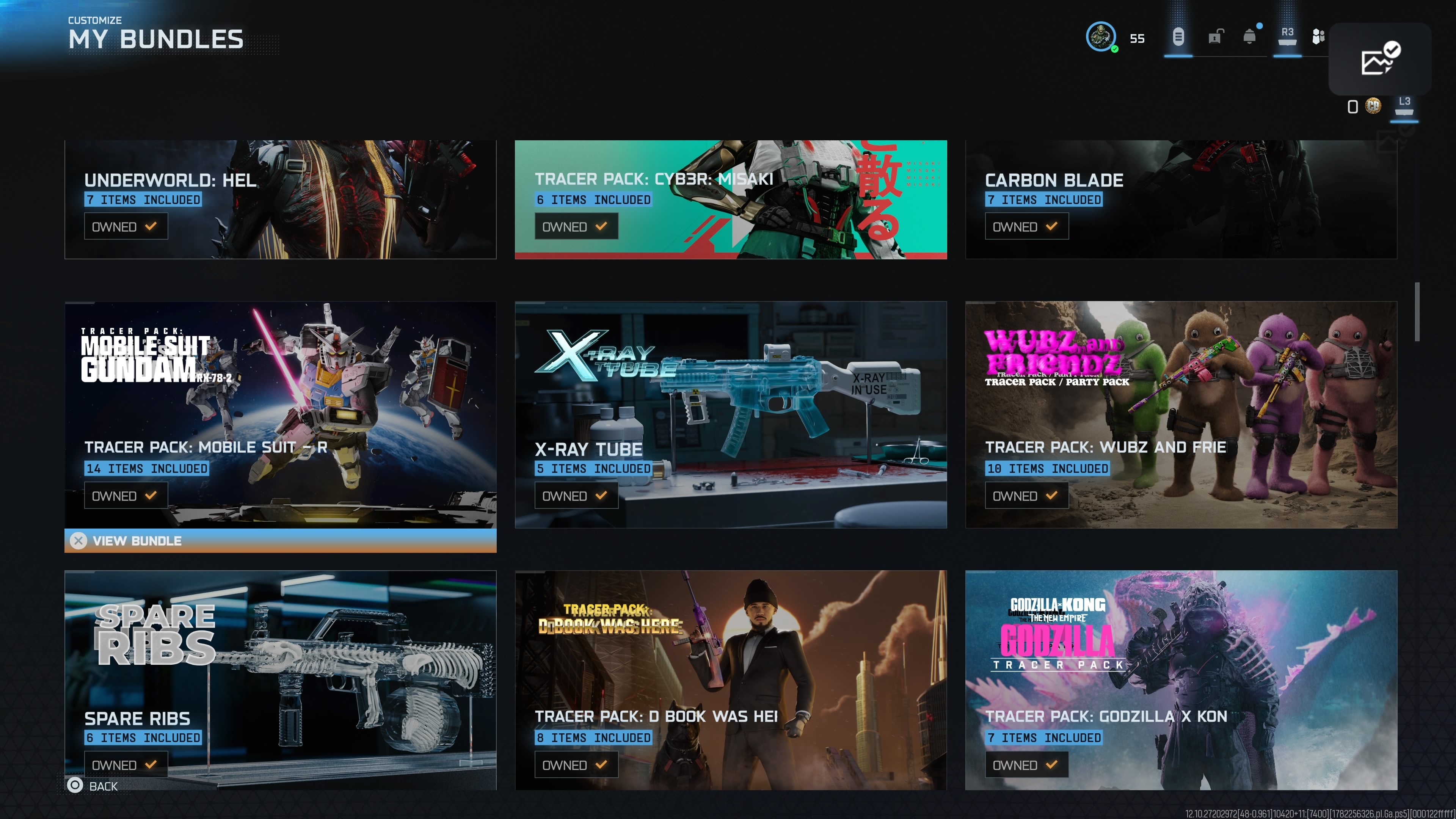Image resolution: width=1456 pixels, height=819 pixels.
Task: Click the 'Tracer Pack: Cyb3r: Misaki' title
Action: (654, 179)
